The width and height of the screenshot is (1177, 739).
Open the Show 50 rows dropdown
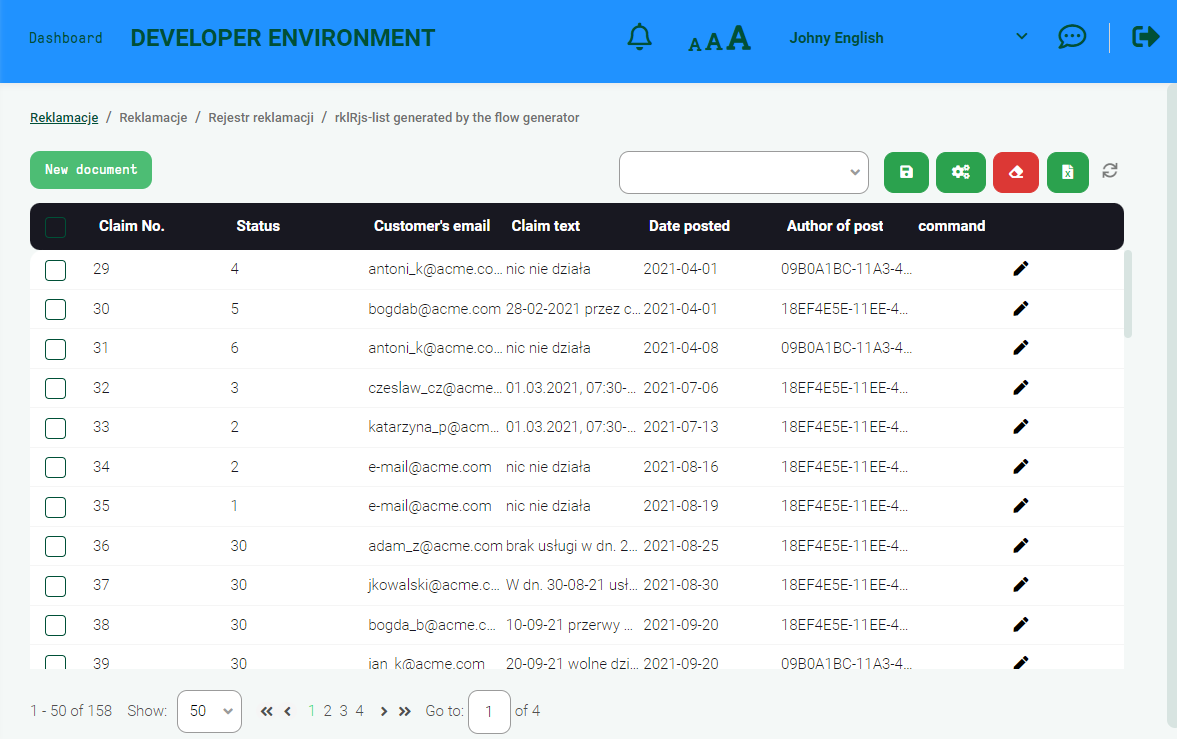coord(209,711)
